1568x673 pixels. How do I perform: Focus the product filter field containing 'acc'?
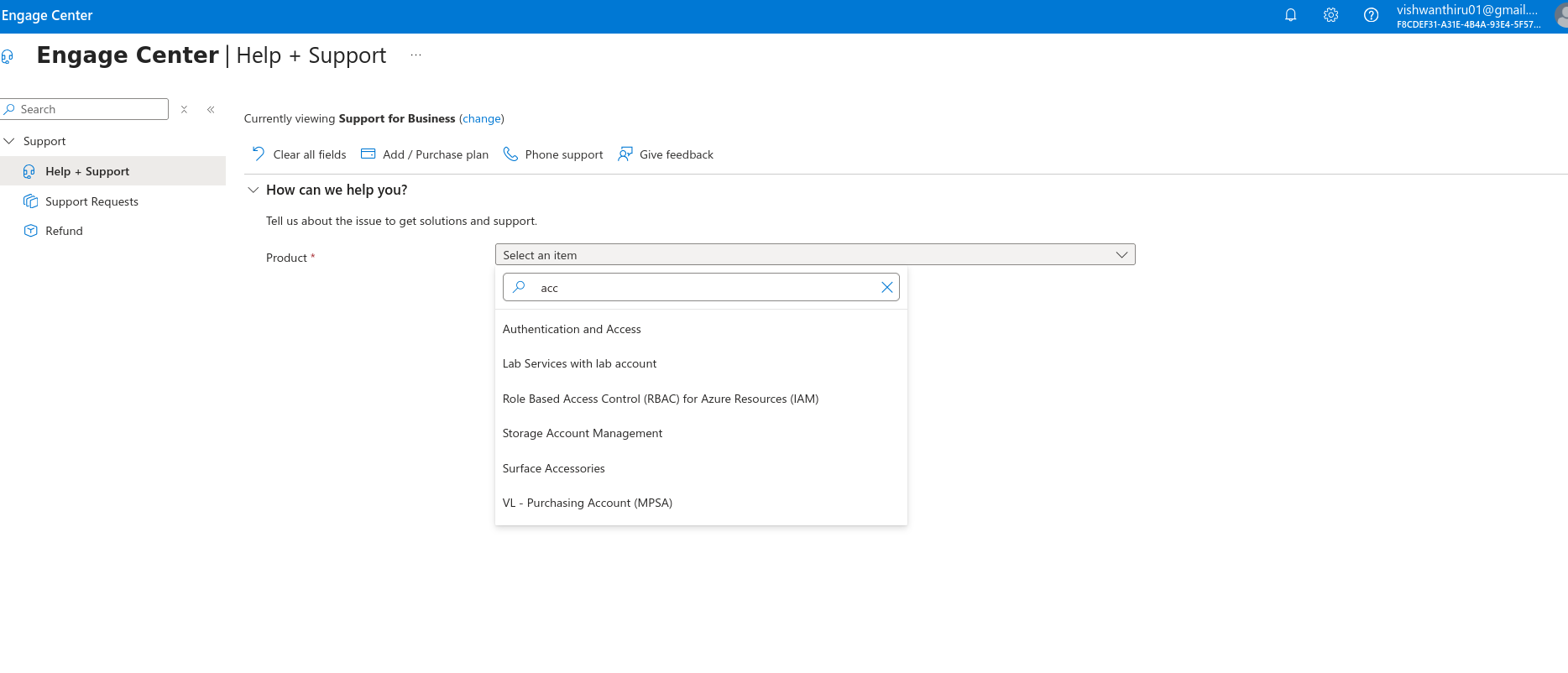pyautogui.click(x=701, y=287)
